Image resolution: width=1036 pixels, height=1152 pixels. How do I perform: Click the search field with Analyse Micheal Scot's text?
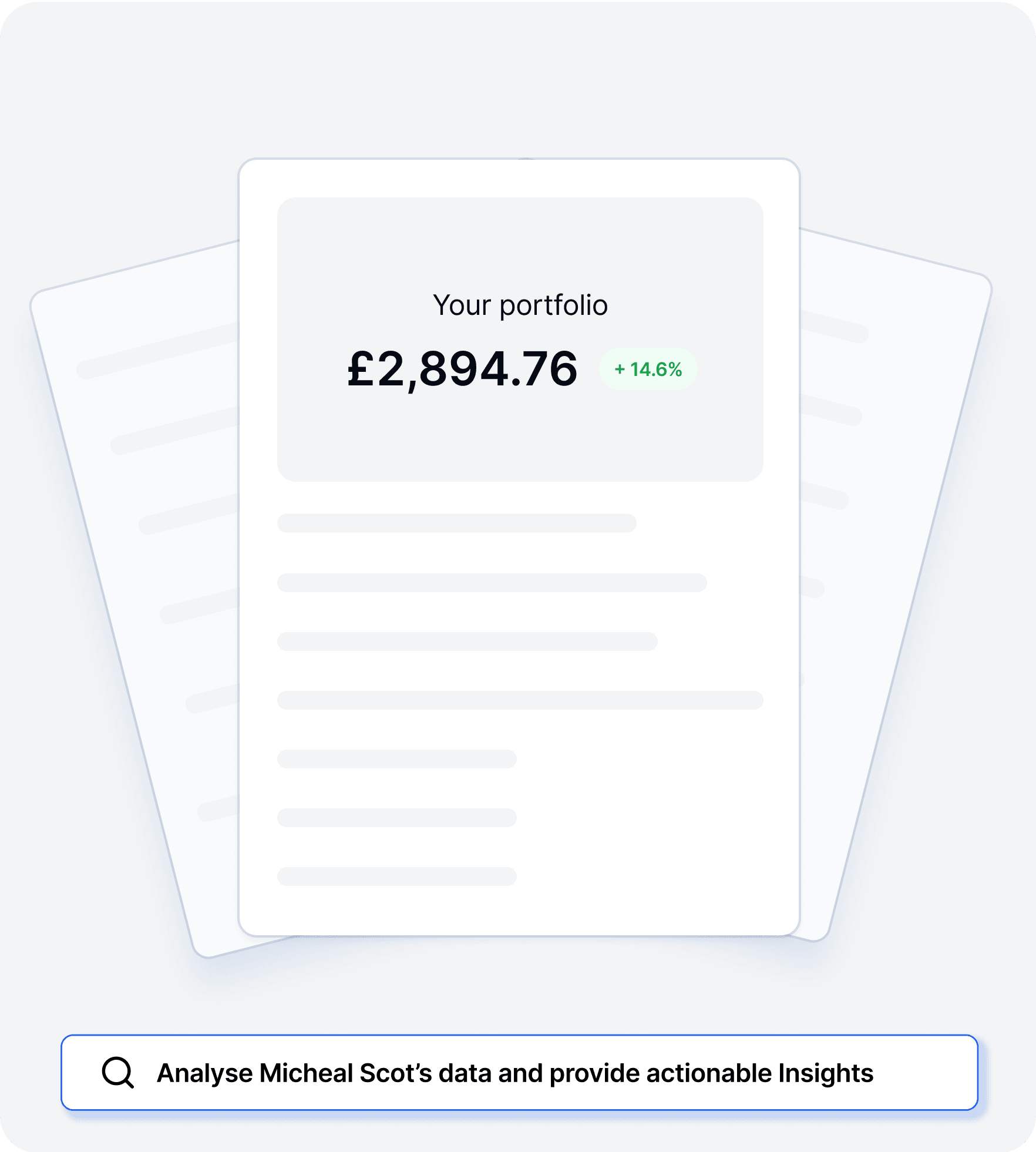[519, 1073]
